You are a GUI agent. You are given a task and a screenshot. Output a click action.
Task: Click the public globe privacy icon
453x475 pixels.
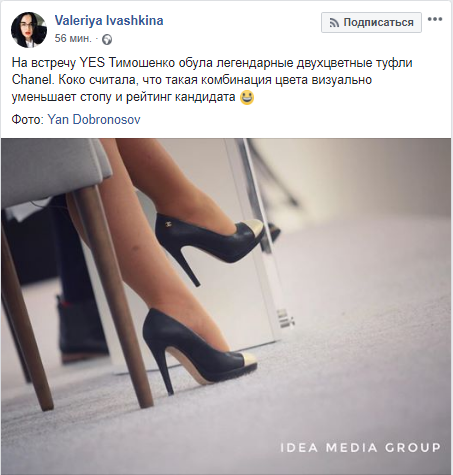pyautogui.click(x=107, y=39)
